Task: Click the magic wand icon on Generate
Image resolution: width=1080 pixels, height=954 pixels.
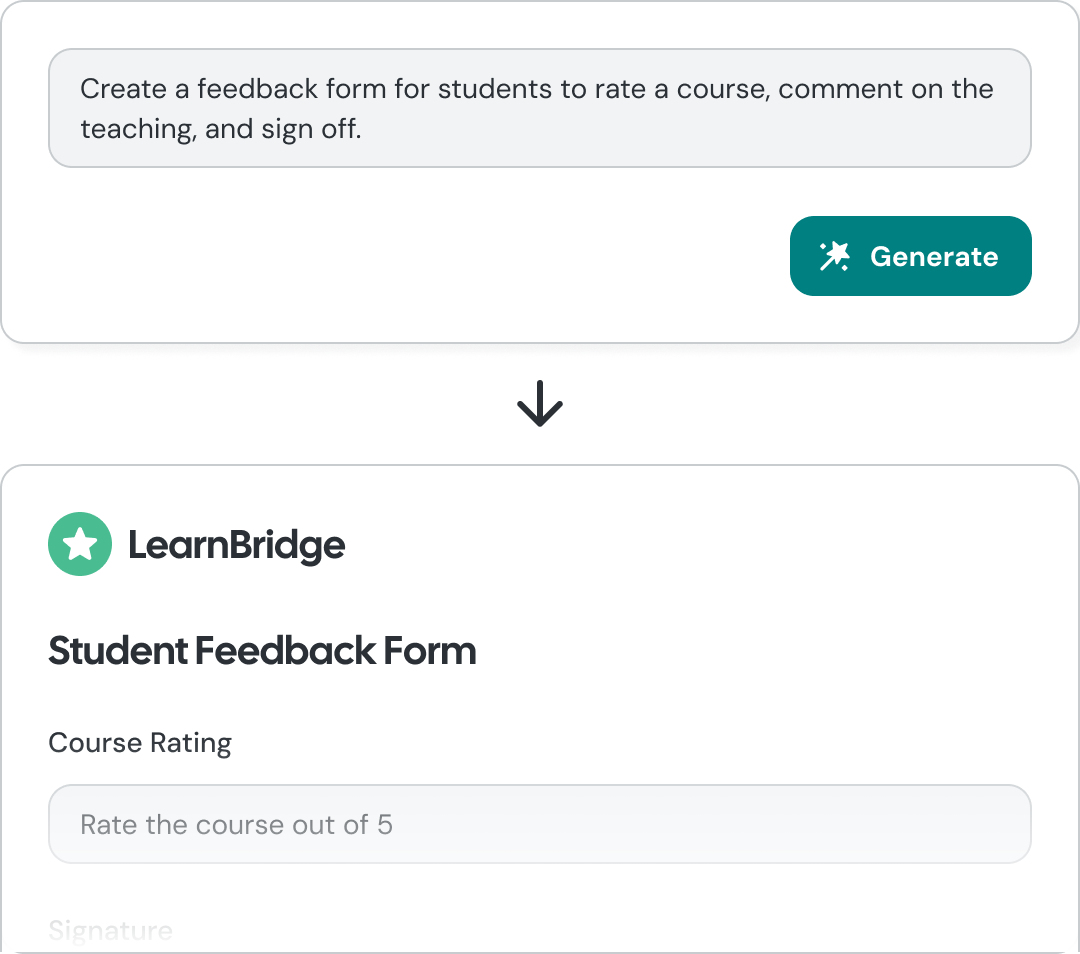Action: tap(834, 256)
